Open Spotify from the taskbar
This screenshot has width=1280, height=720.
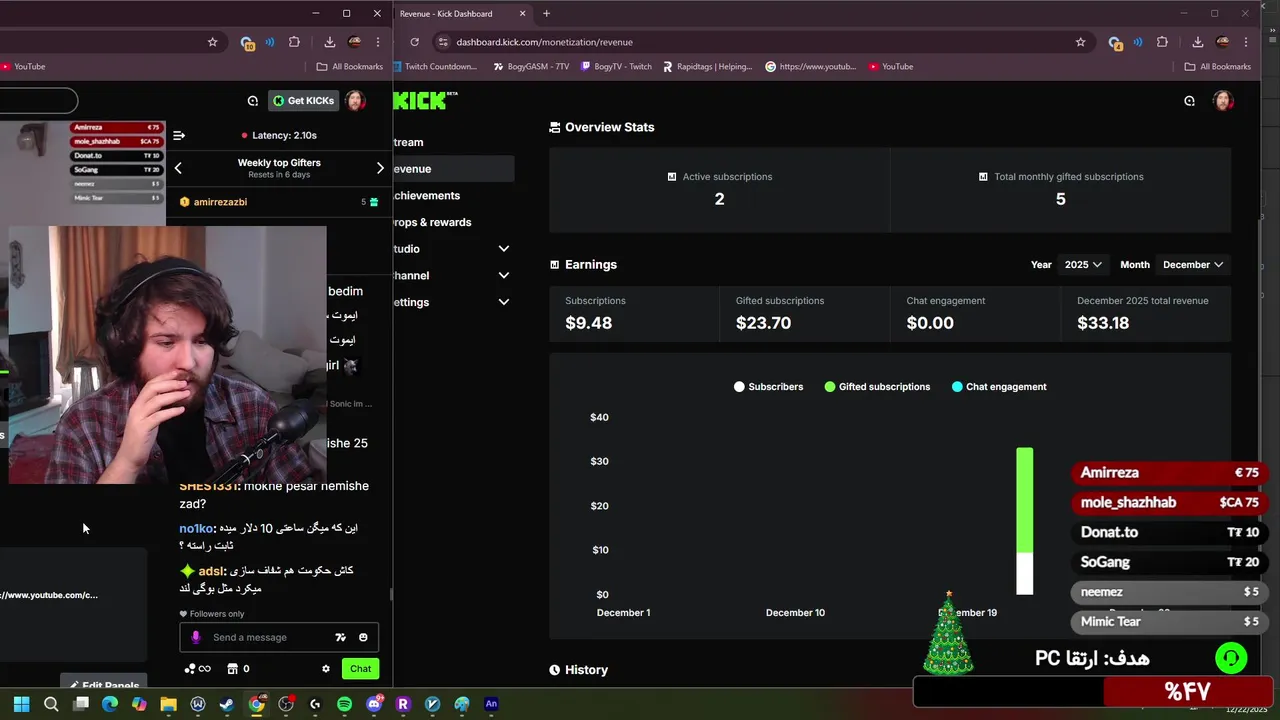pos(344,704)
